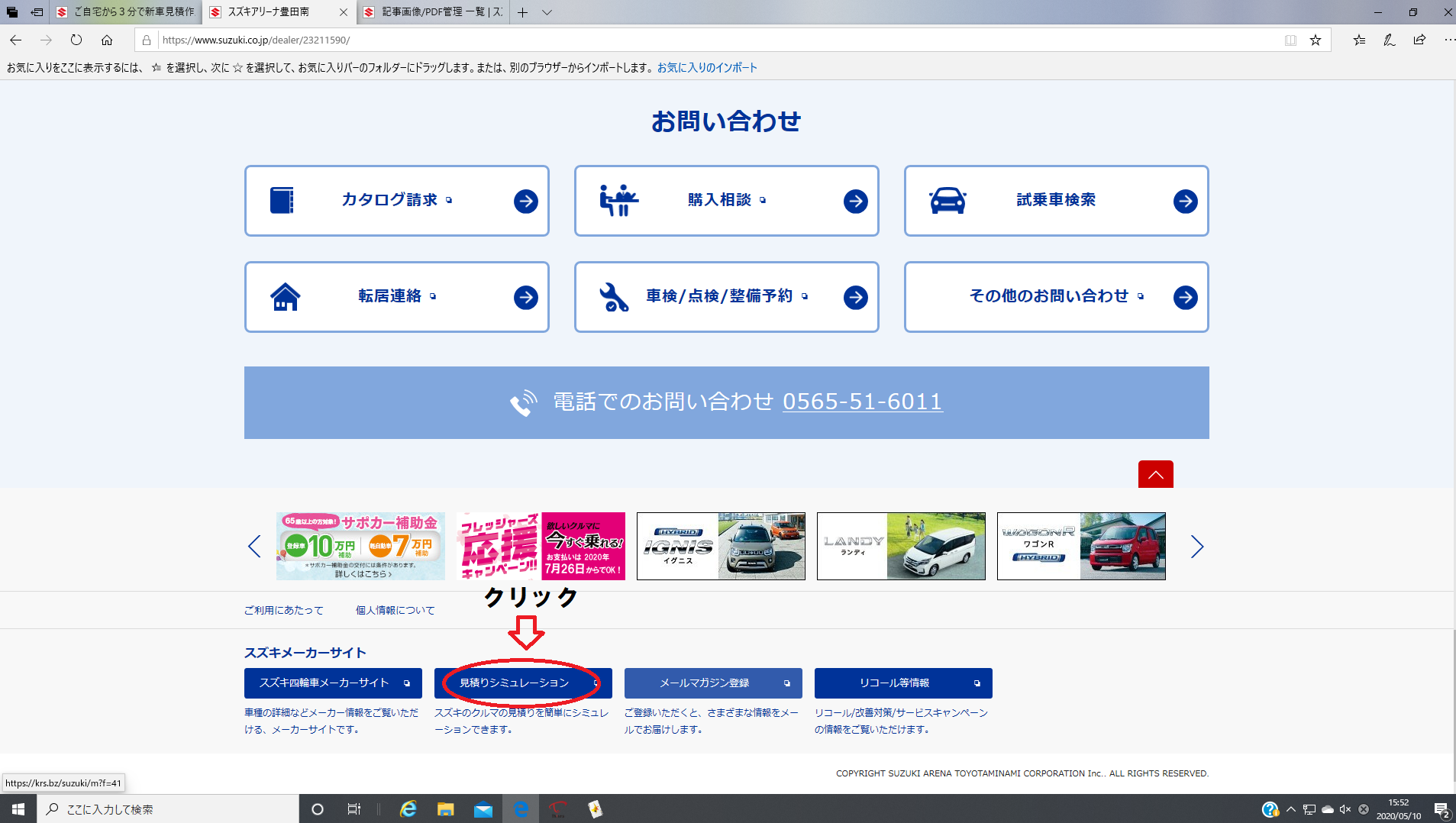Open Cortana circle icon on taskbar

click(318, 808)
